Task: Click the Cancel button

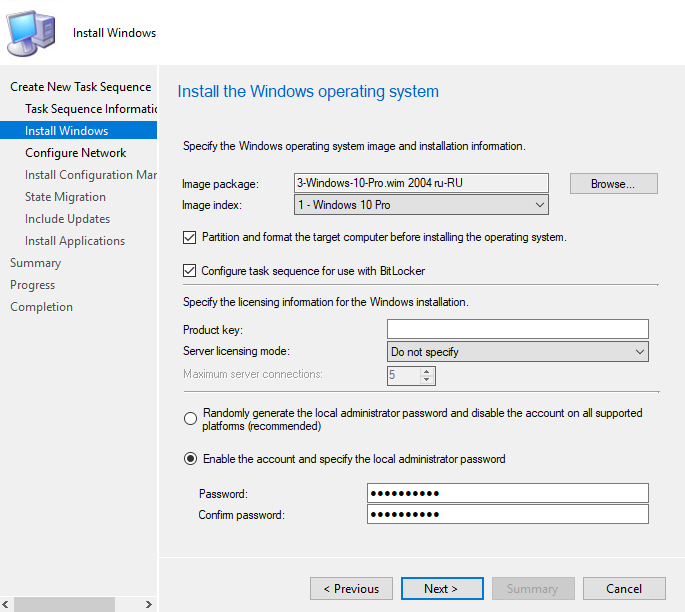Action: pos(624,589)
